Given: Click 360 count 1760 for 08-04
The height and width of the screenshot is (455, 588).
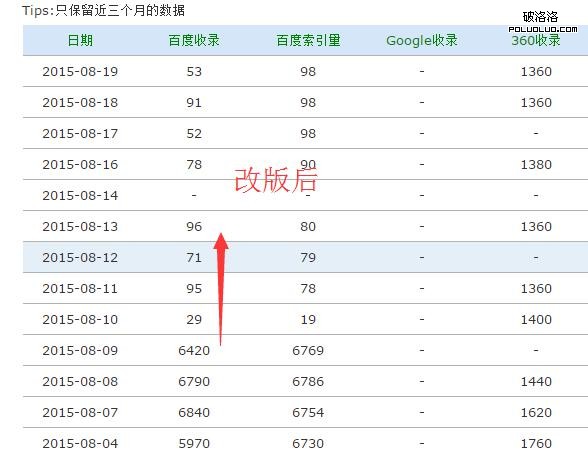Looking at the screenshot, I should 536,443.
